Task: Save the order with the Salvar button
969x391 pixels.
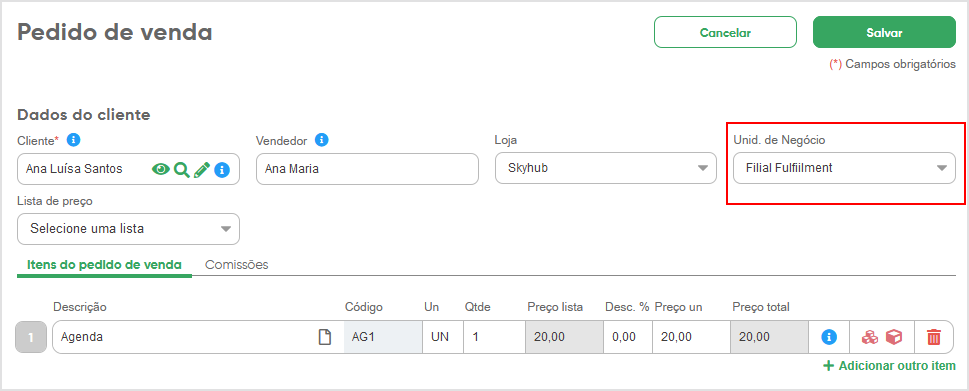Action: [x=884, y=32]
